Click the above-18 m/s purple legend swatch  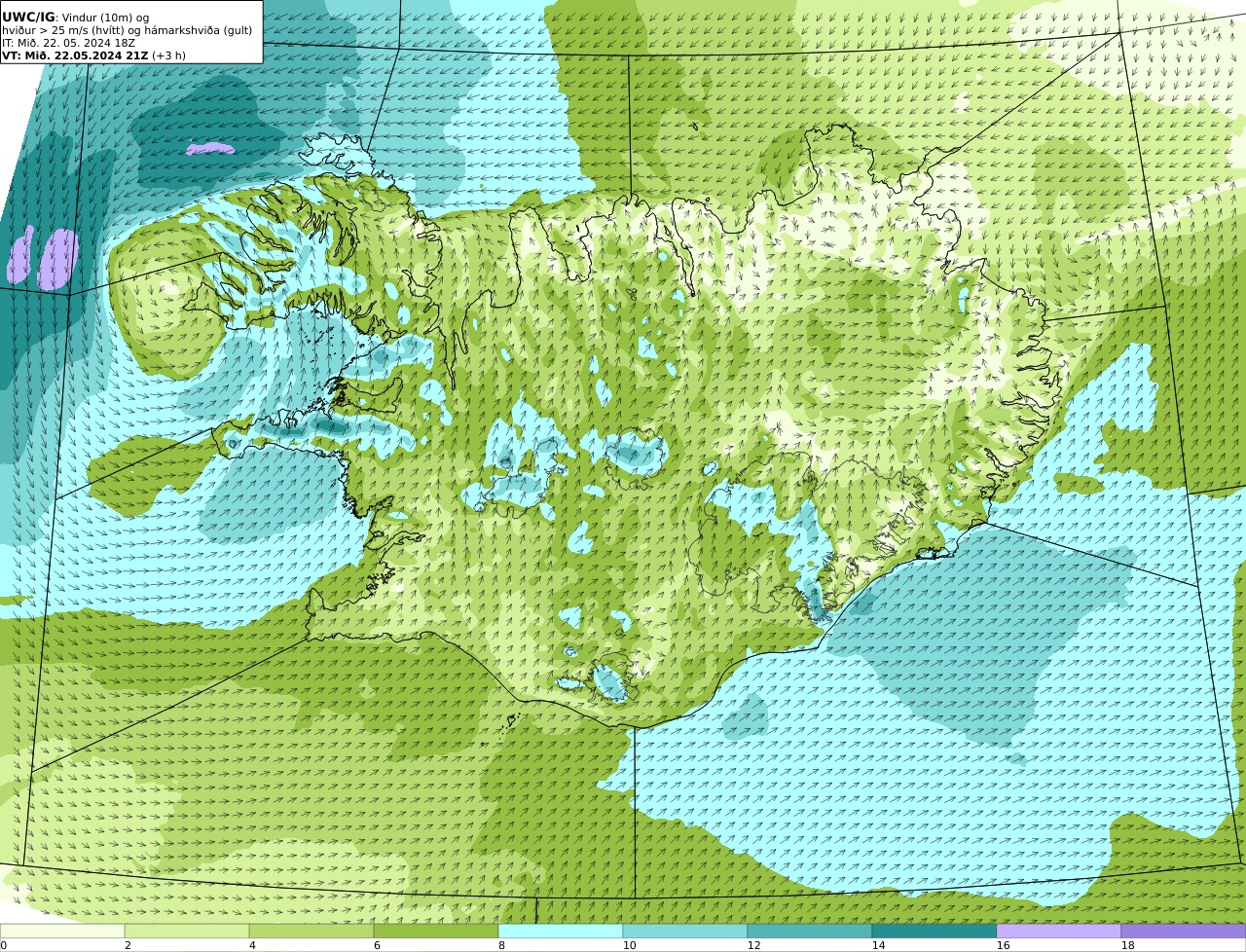point(1184,931)
